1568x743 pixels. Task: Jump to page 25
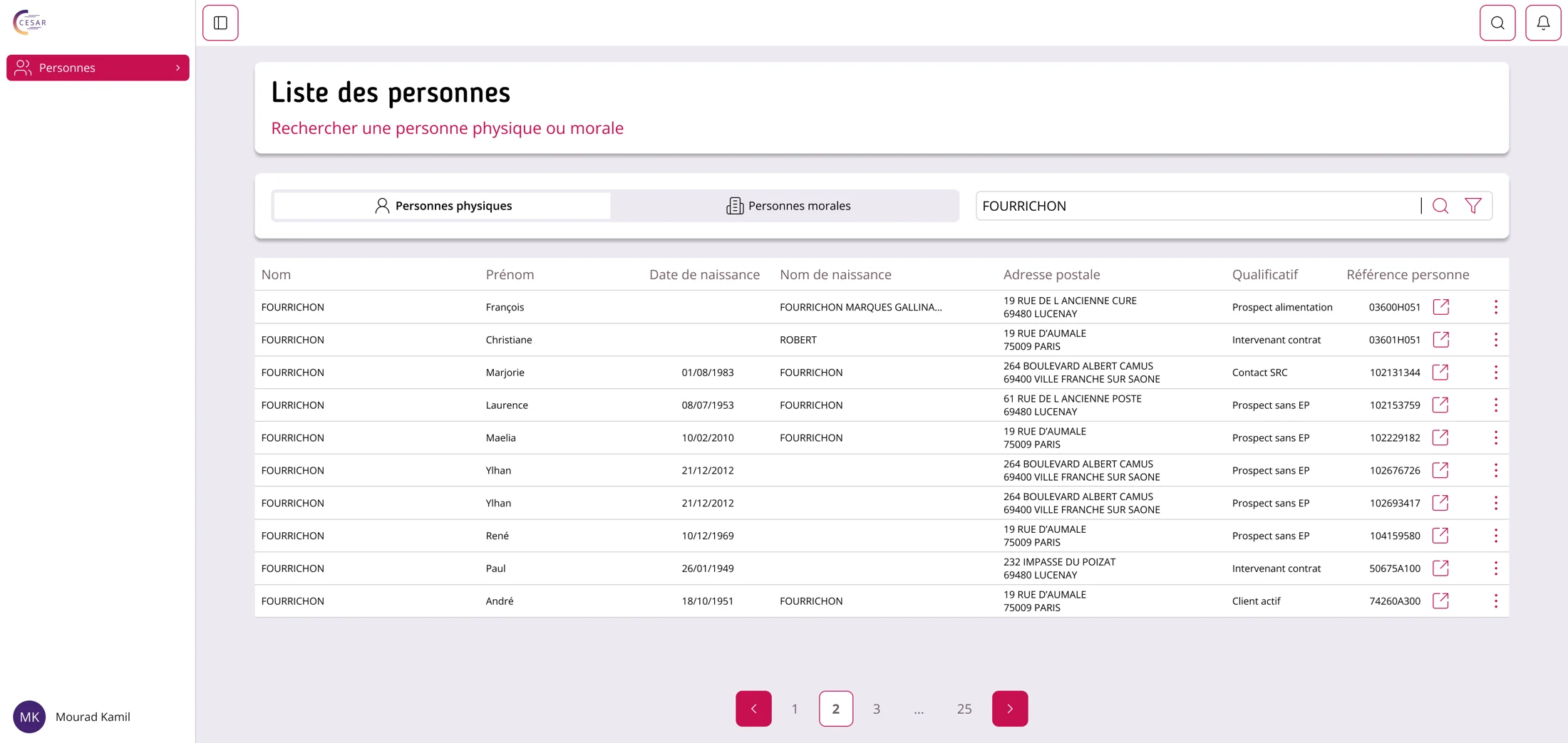point(964,709)
